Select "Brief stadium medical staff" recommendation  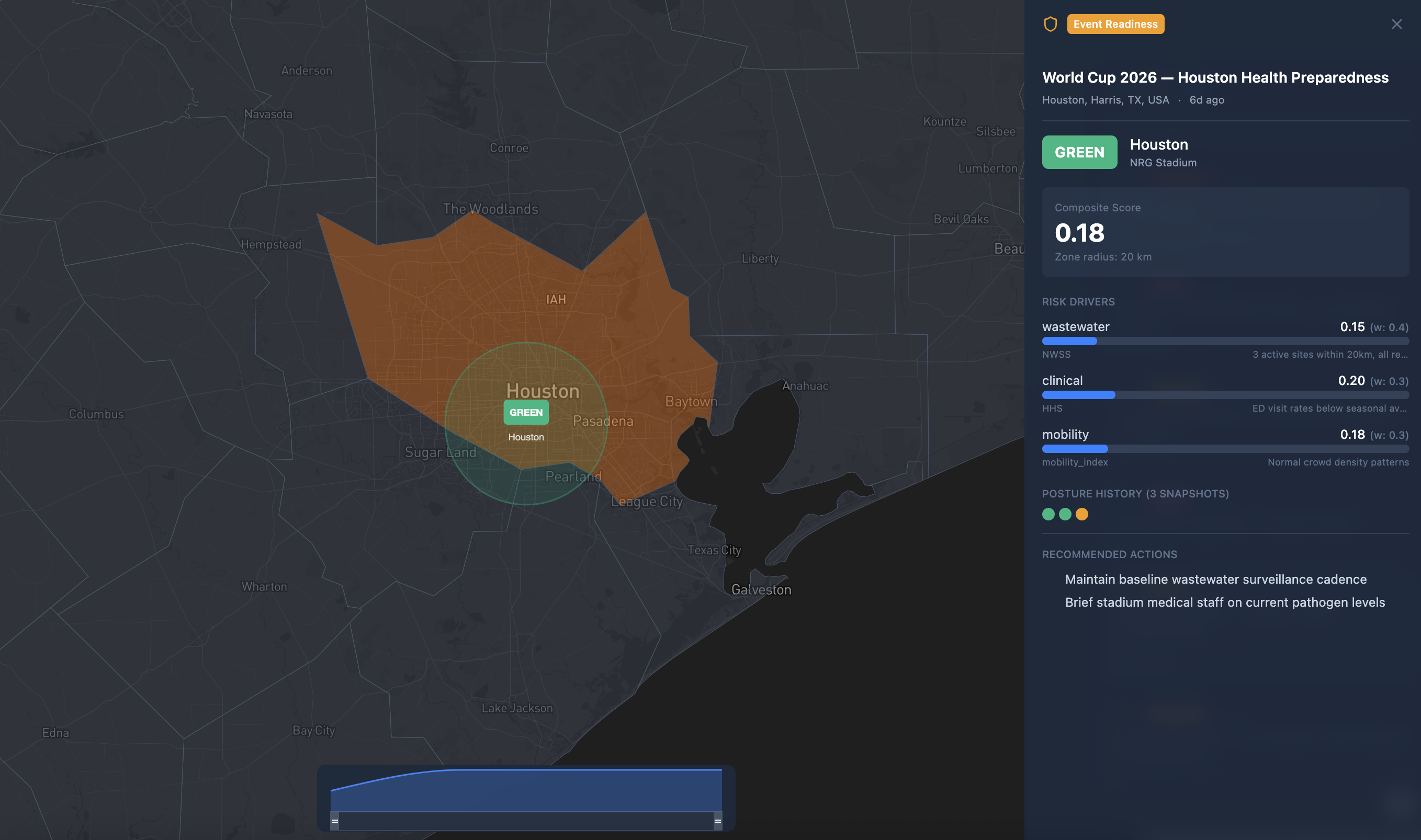pos(1225,602)
